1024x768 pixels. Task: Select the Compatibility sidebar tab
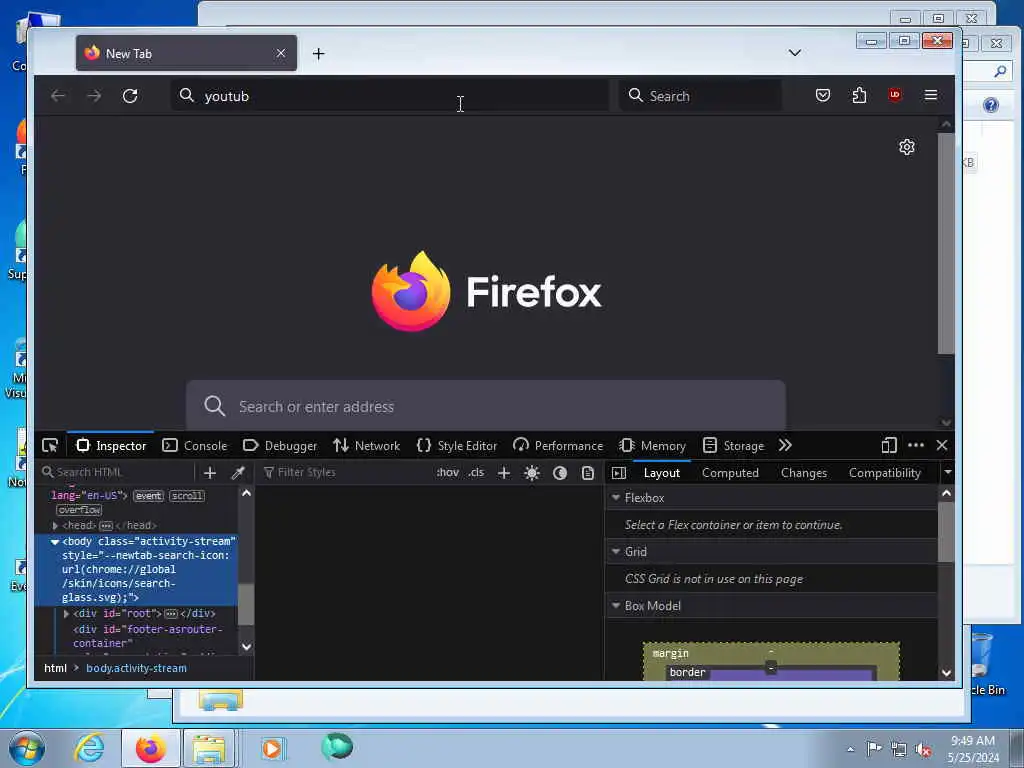point(884,473)
